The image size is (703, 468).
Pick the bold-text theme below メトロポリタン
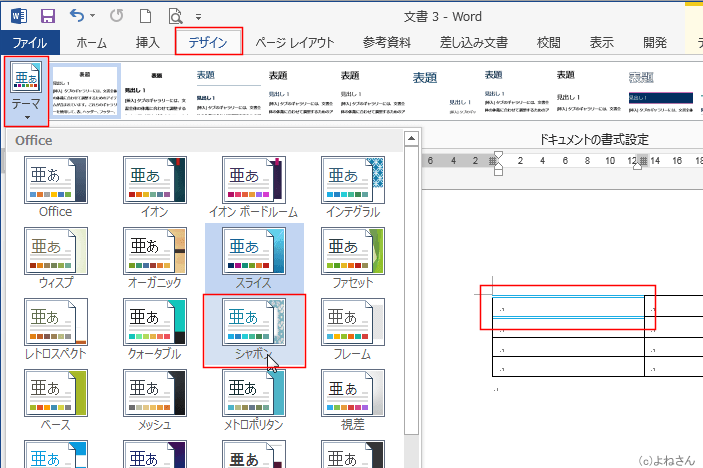254,454
